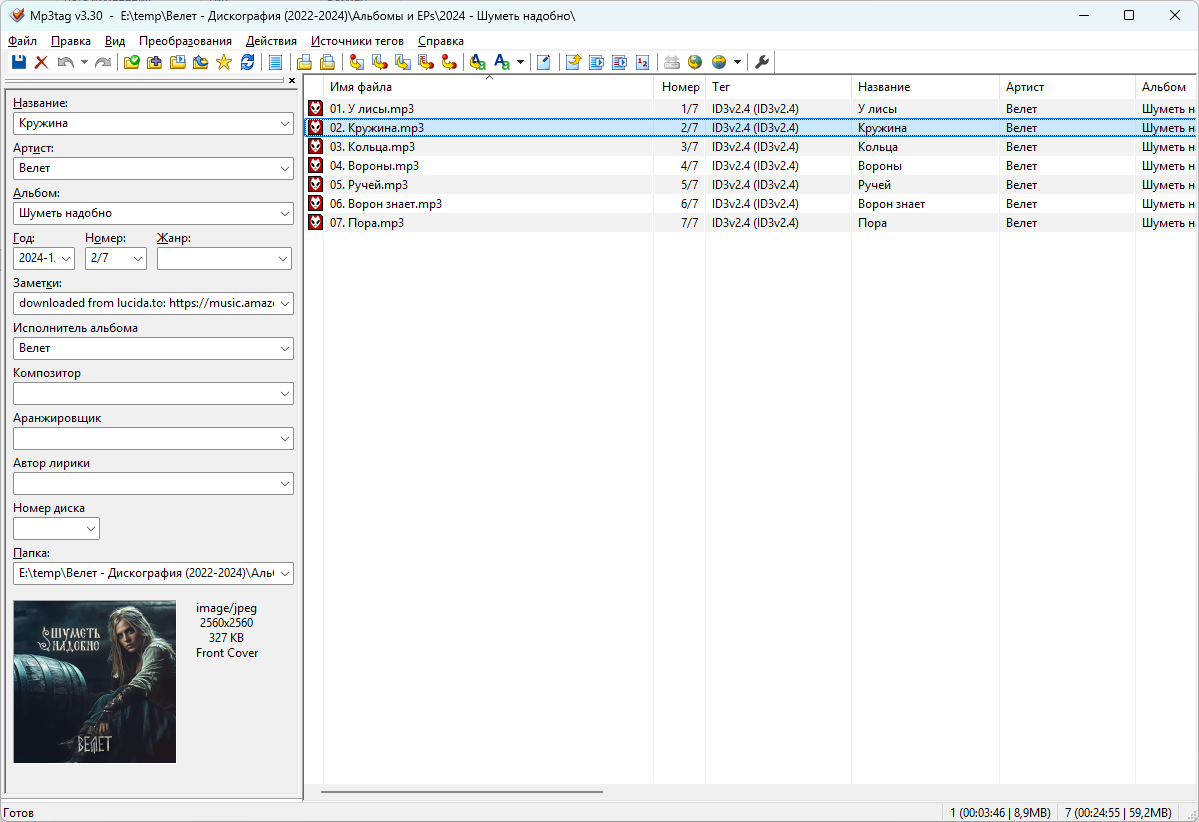Click the yellow star Favorites icon

pyautogui.click(x=223, y=63)
